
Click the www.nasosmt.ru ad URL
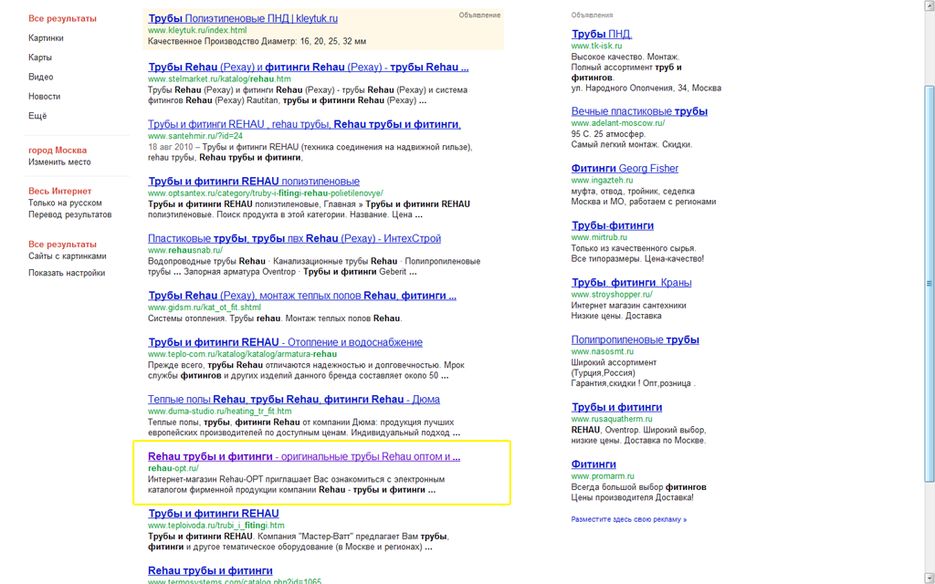tap(602, 351)
